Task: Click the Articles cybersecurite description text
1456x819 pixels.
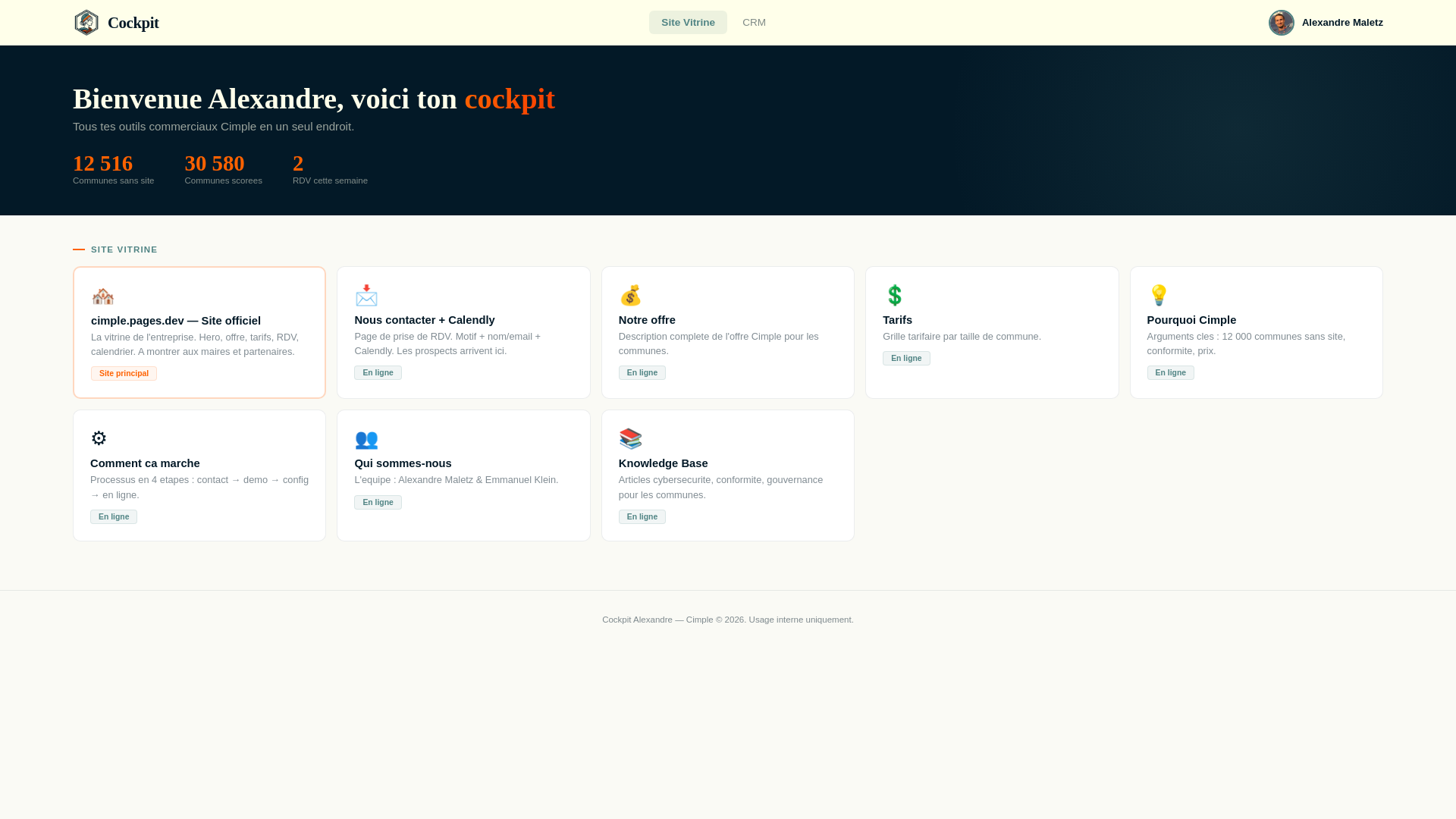Action: [x=720, y=488]
